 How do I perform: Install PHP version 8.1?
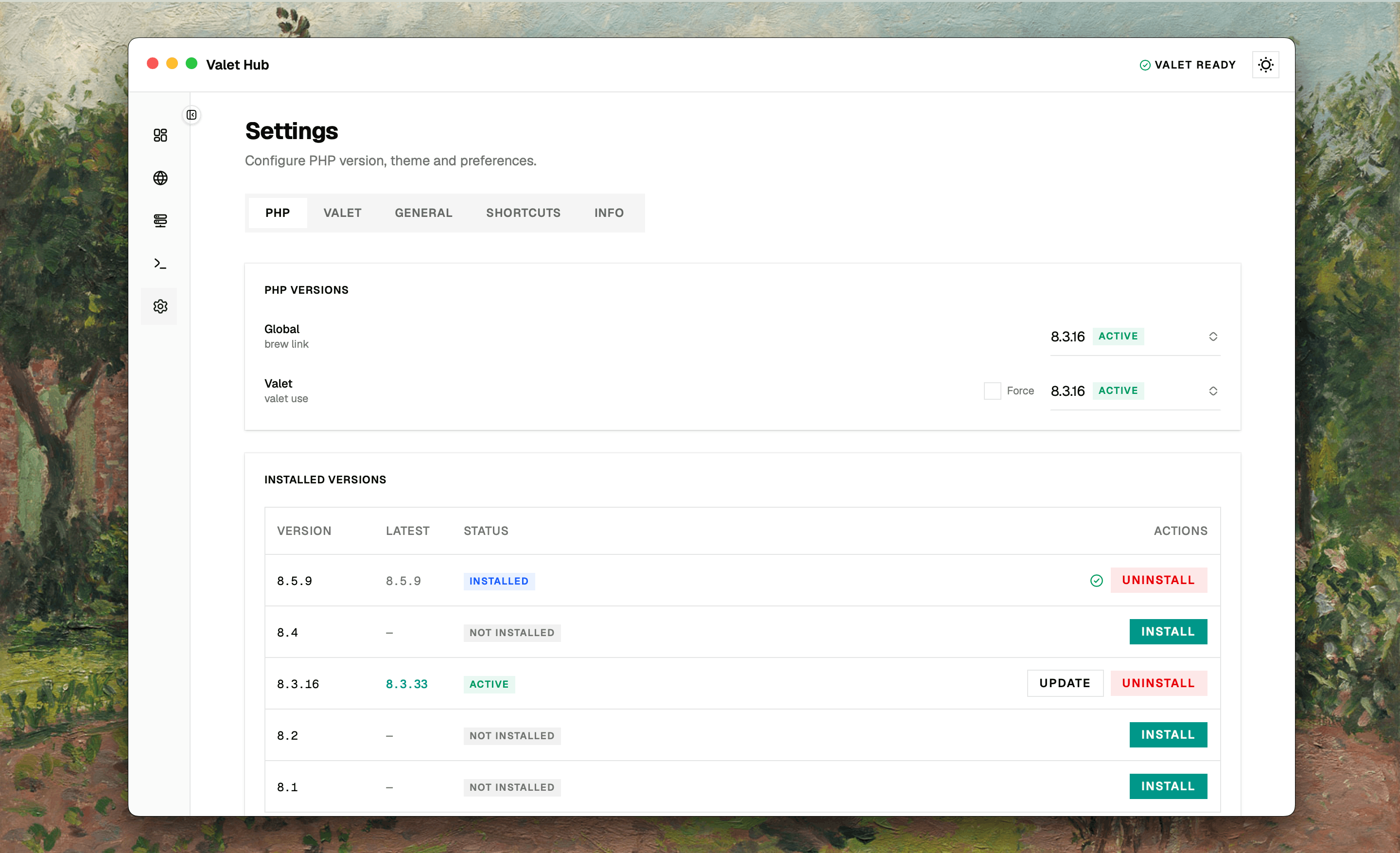coord(1168,786)
